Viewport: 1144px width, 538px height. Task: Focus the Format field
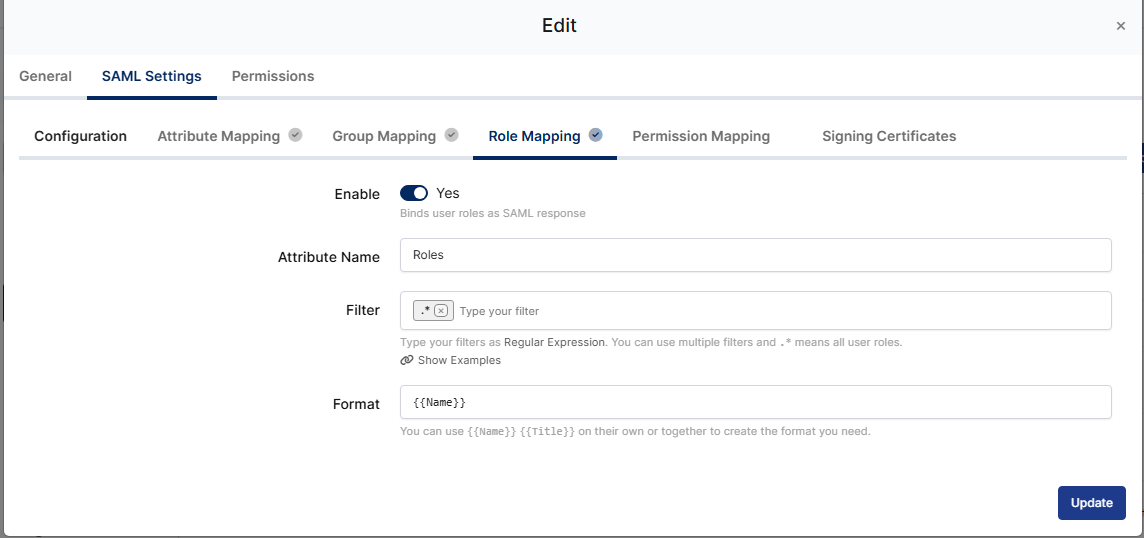756,402
